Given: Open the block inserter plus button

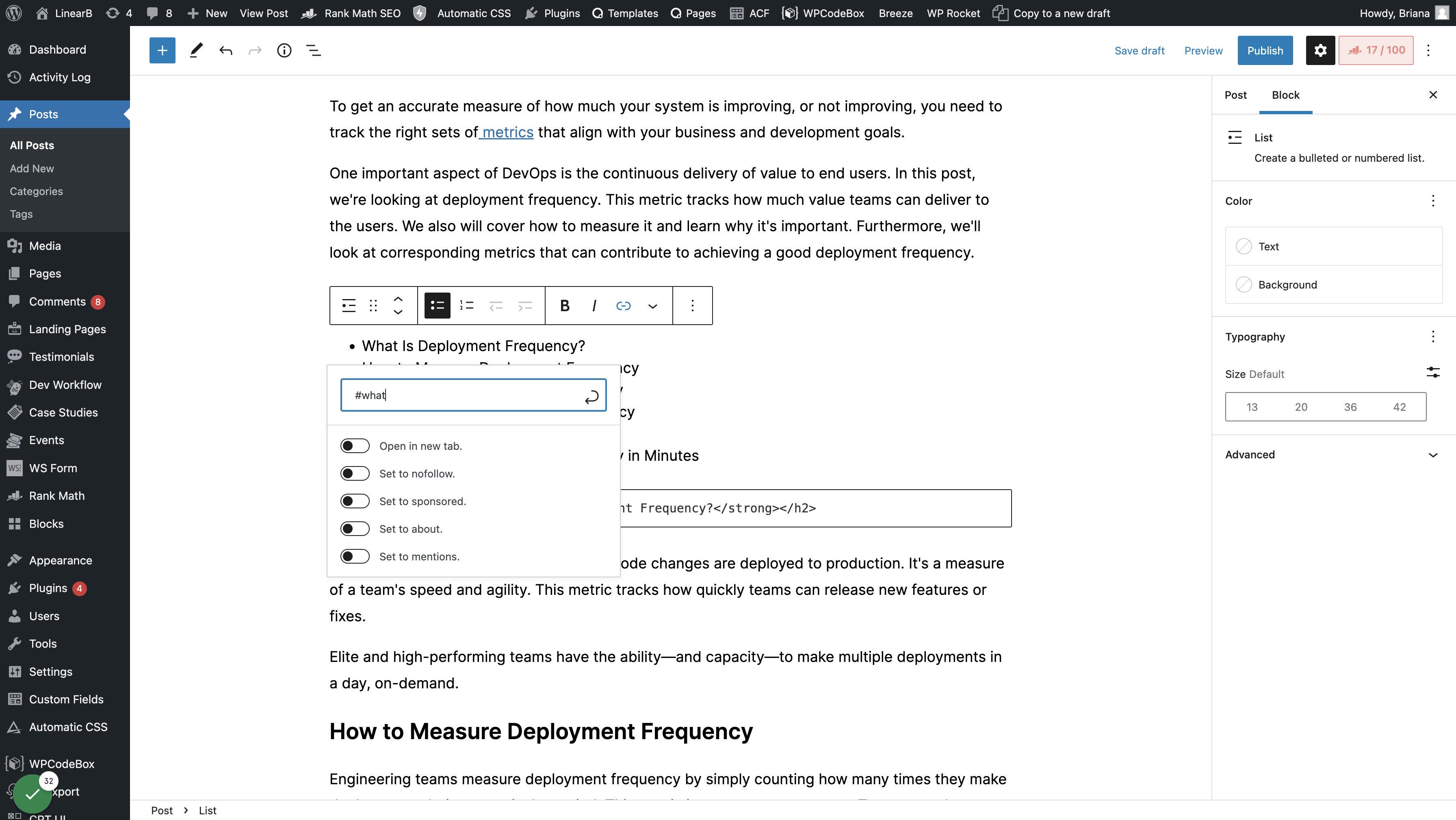Looking at the screenshot, I should click(x=162, y=50).
